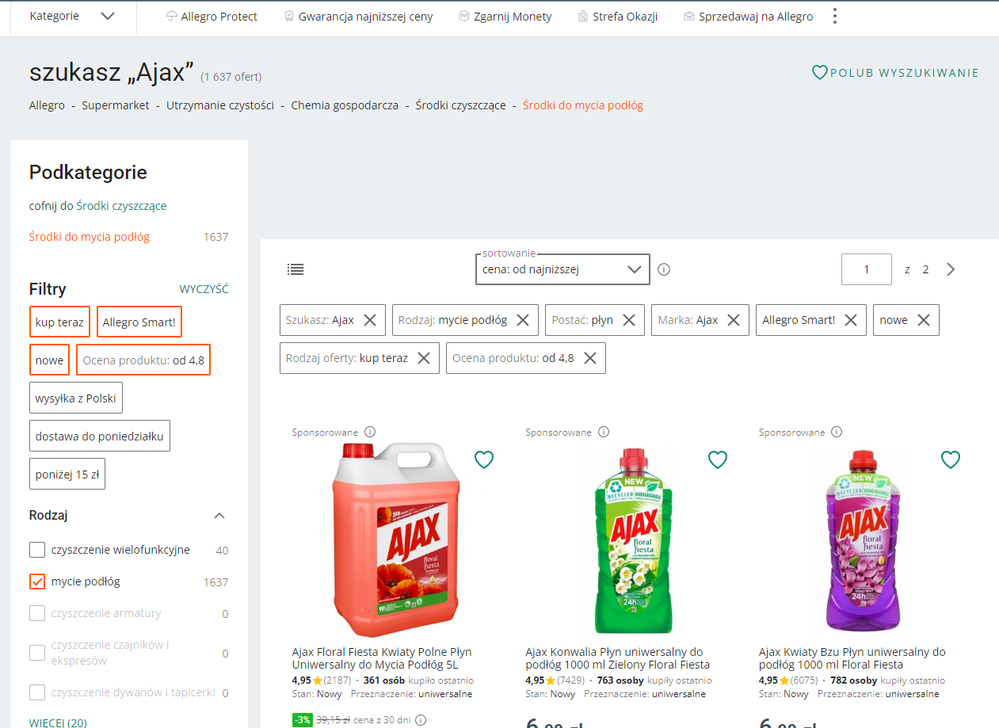Go back to Środki czyszczące category

coord(122,206)
